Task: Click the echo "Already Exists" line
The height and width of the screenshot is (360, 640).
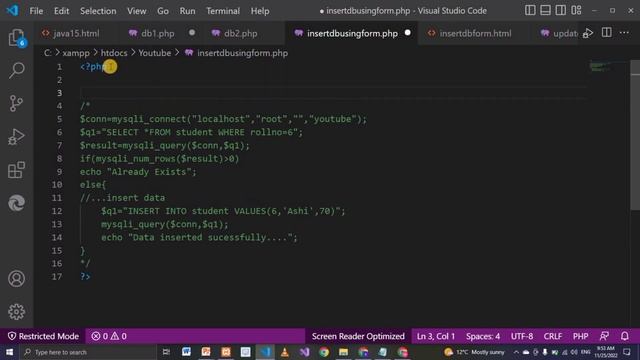Action: coord(138,172)
